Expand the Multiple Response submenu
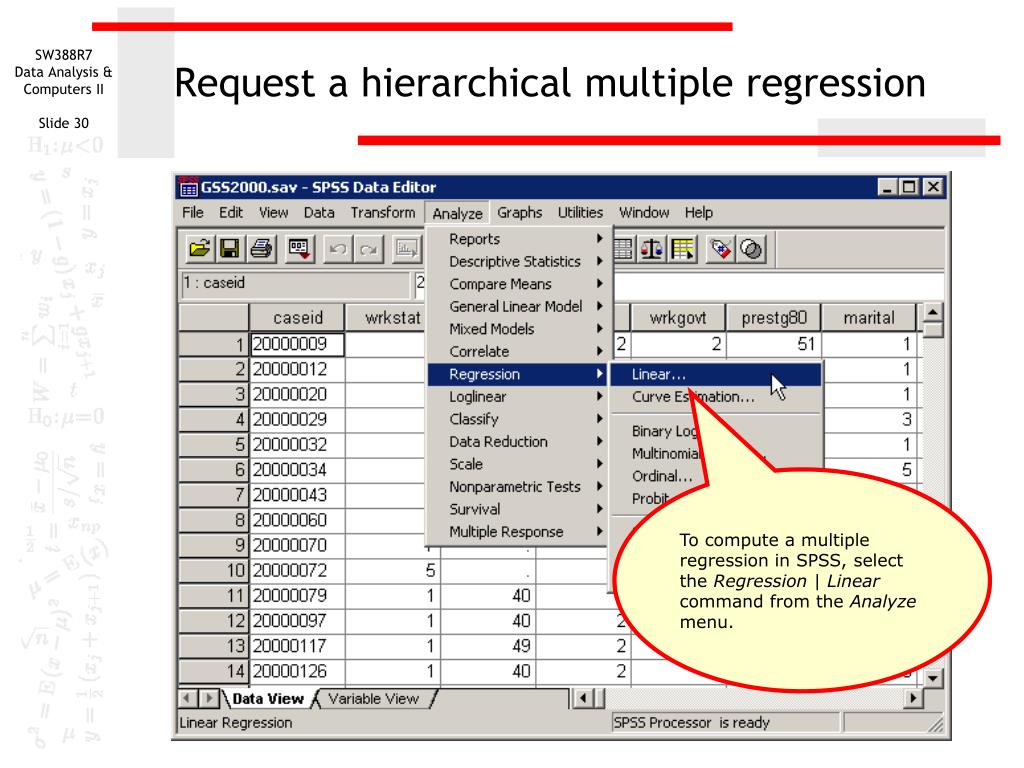 coord(519,532)
